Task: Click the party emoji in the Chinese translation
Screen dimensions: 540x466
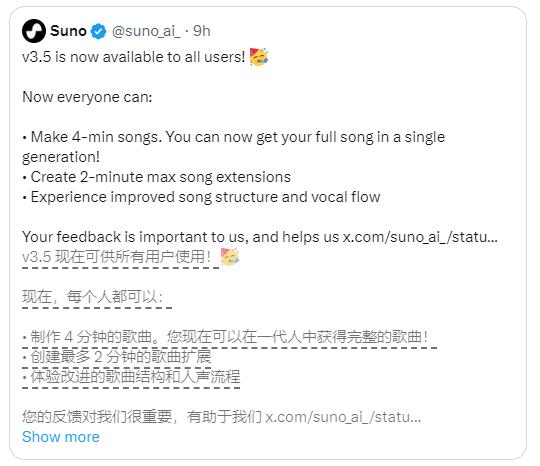Action: pos(230,257)
